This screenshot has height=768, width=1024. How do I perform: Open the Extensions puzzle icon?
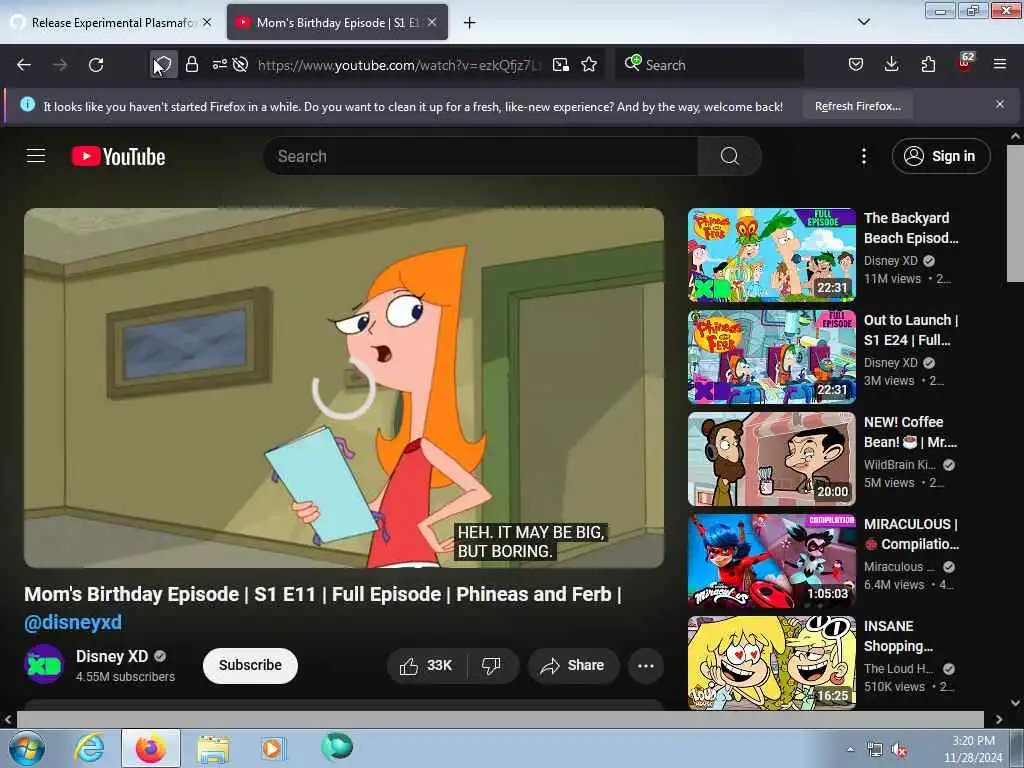coord(928,64)
